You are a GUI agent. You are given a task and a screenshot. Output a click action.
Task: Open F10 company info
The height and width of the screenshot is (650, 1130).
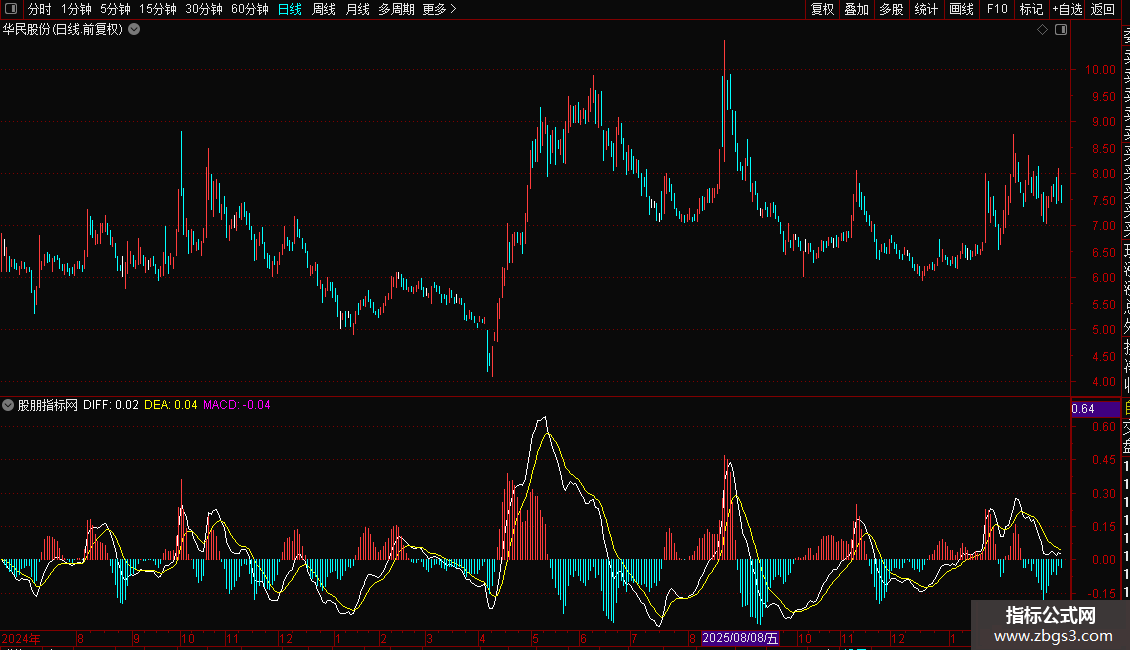(997, 9)
